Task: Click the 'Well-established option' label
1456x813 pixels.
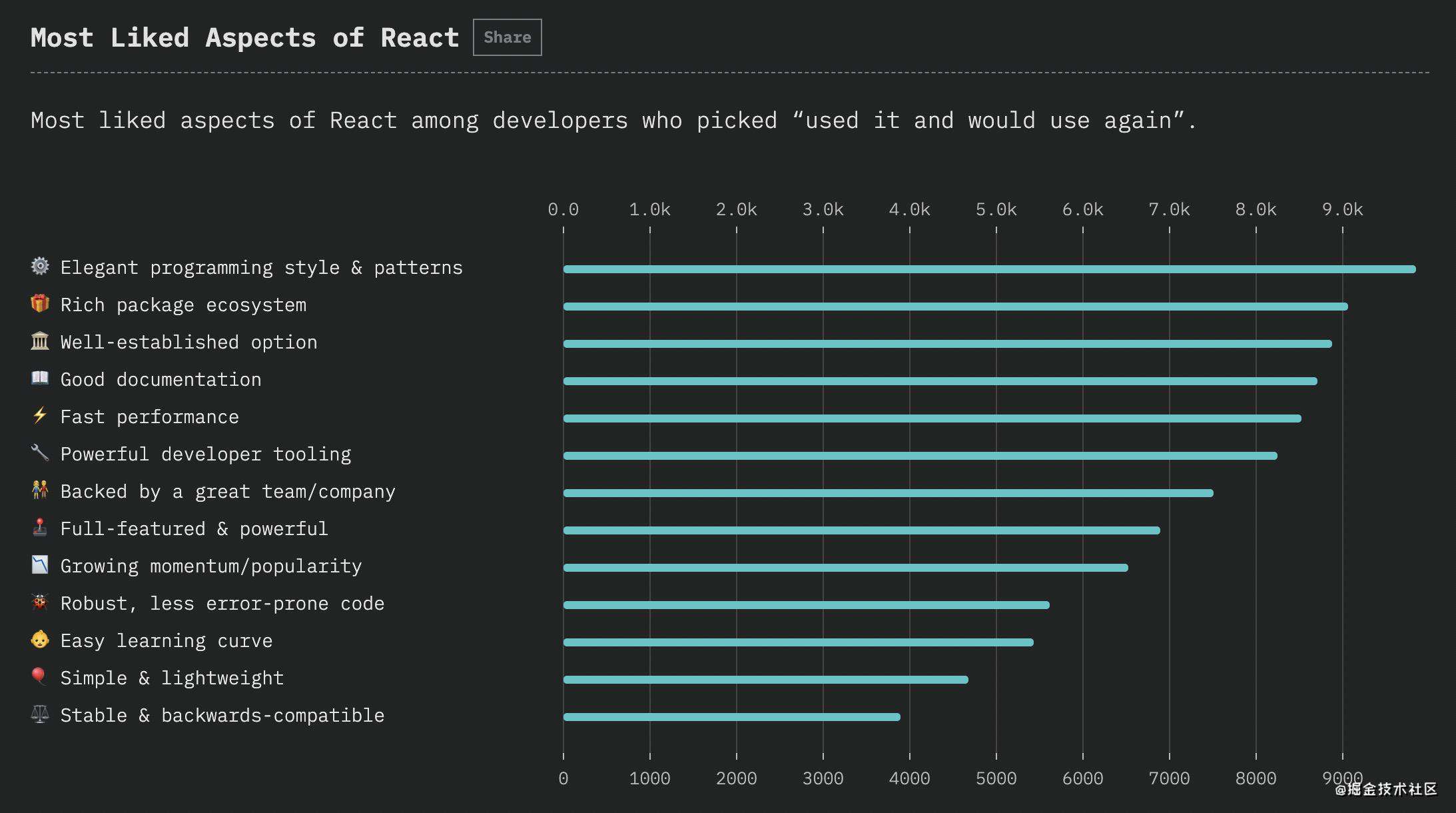Action: [x=188, y=343]
